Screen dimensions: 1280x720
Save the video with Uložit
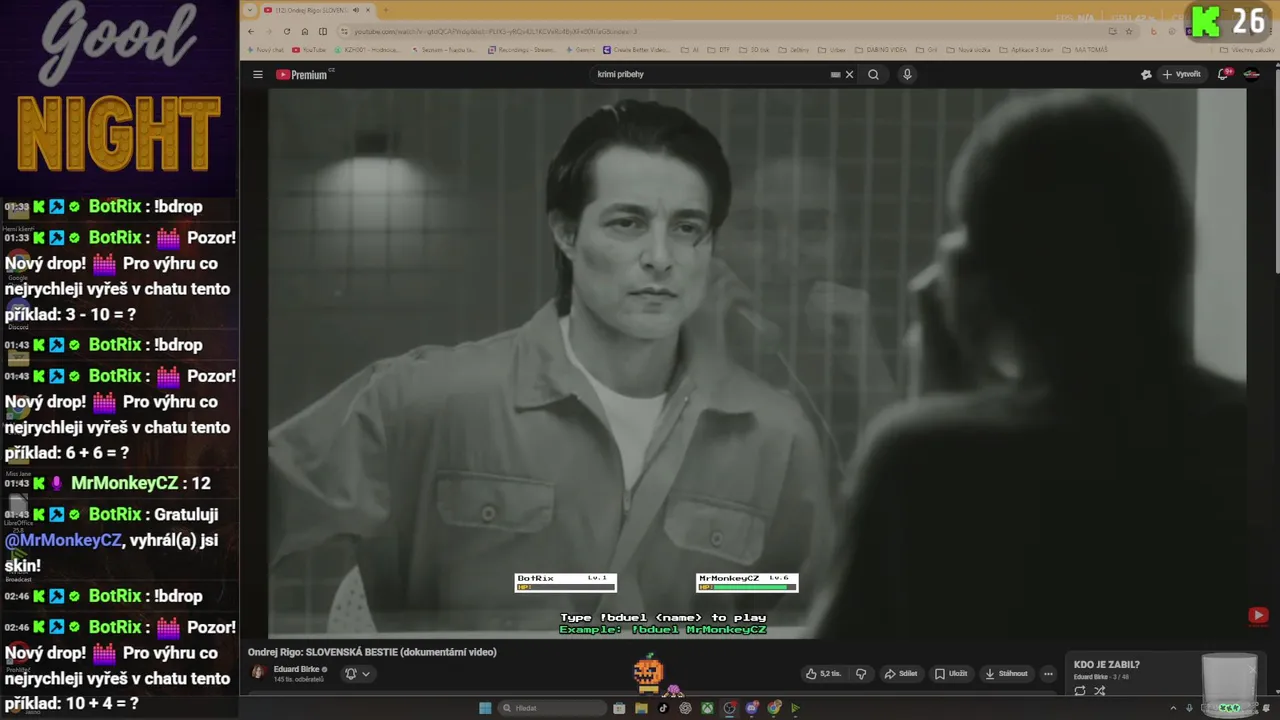(951, 674)
